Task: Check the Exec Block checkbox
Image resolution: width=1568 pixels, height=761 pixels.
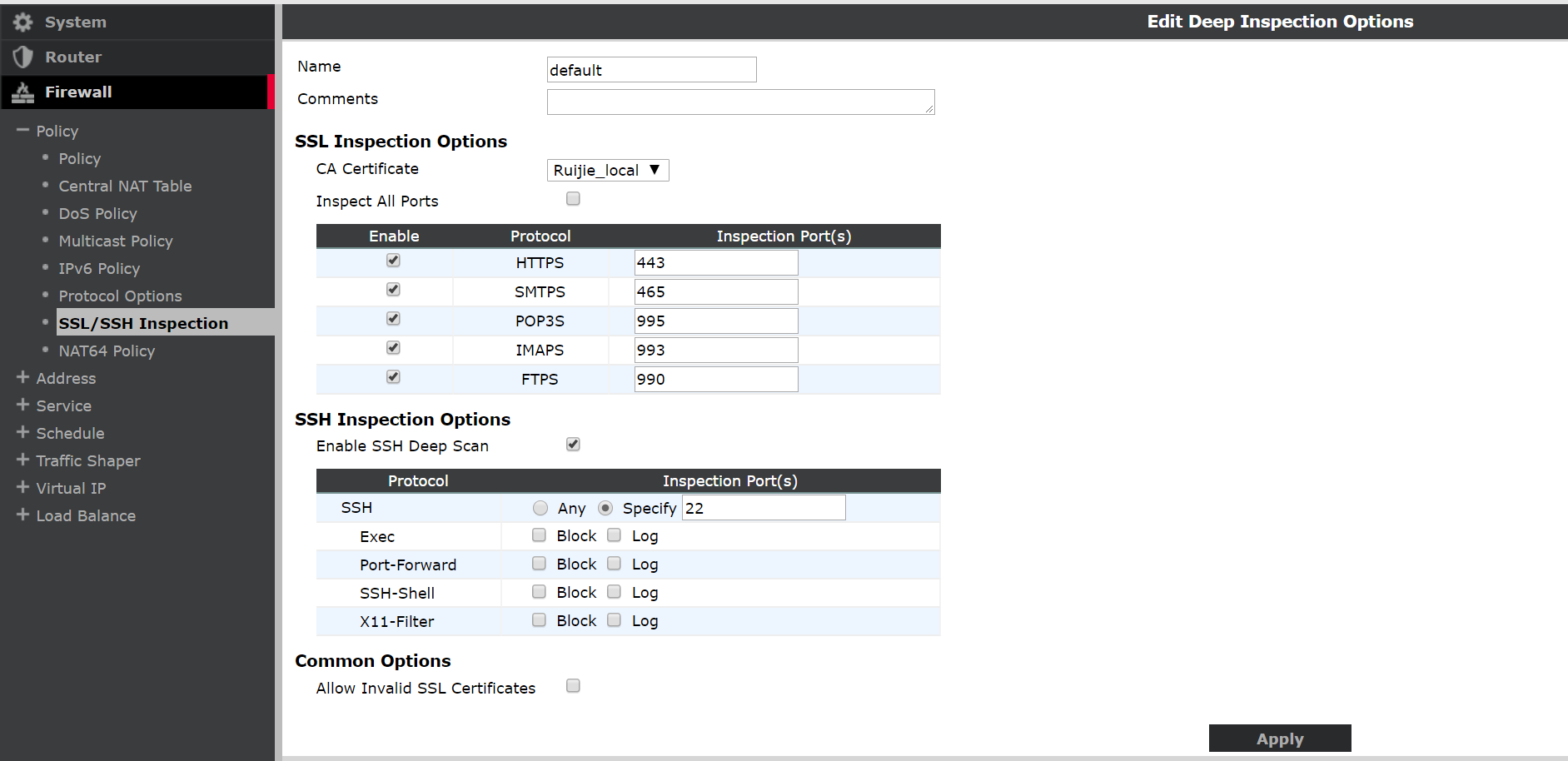Action: pyautogui.click(x=539, y=535)
